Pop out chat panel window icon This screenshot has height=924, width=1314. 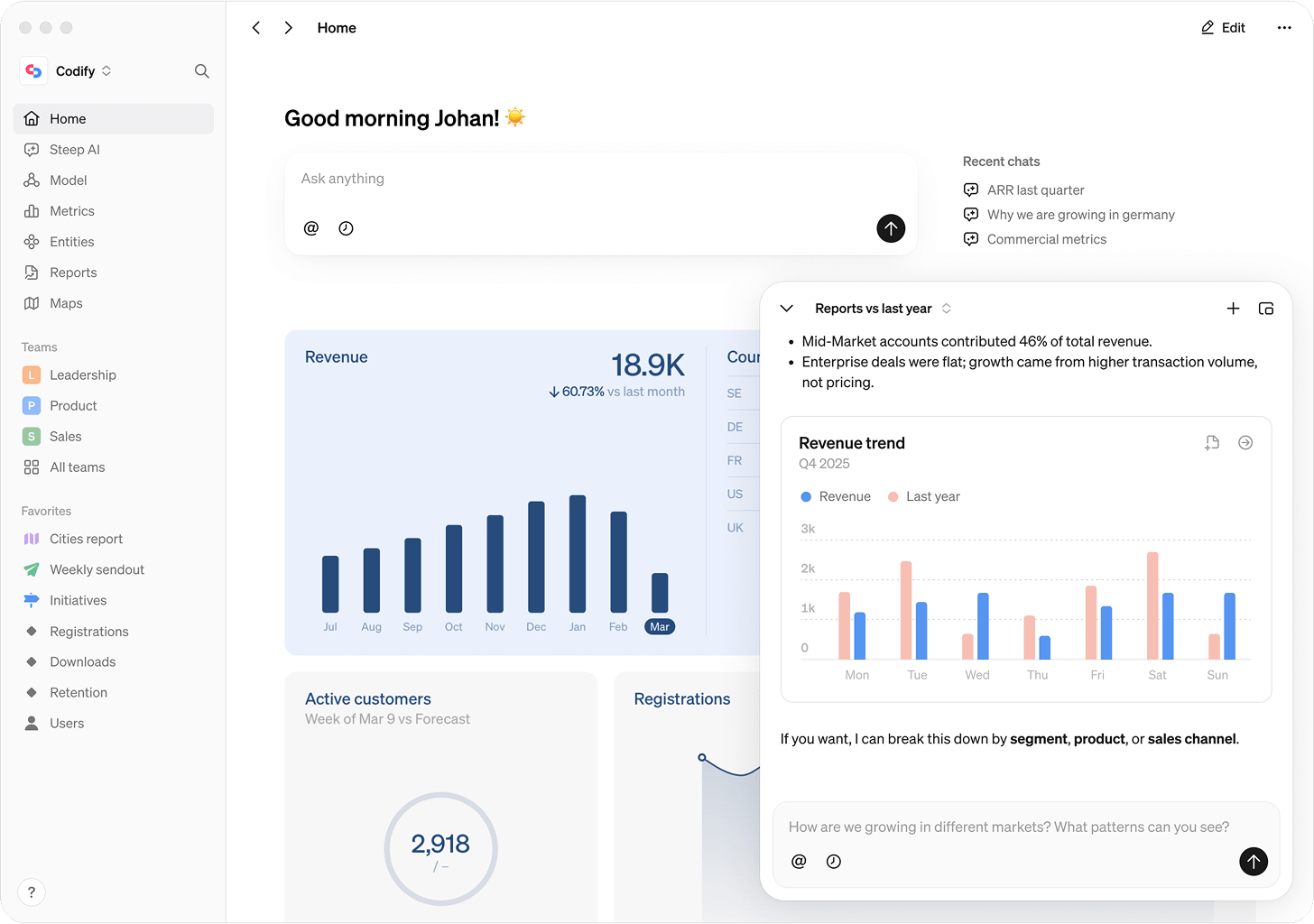point(1266,309)
